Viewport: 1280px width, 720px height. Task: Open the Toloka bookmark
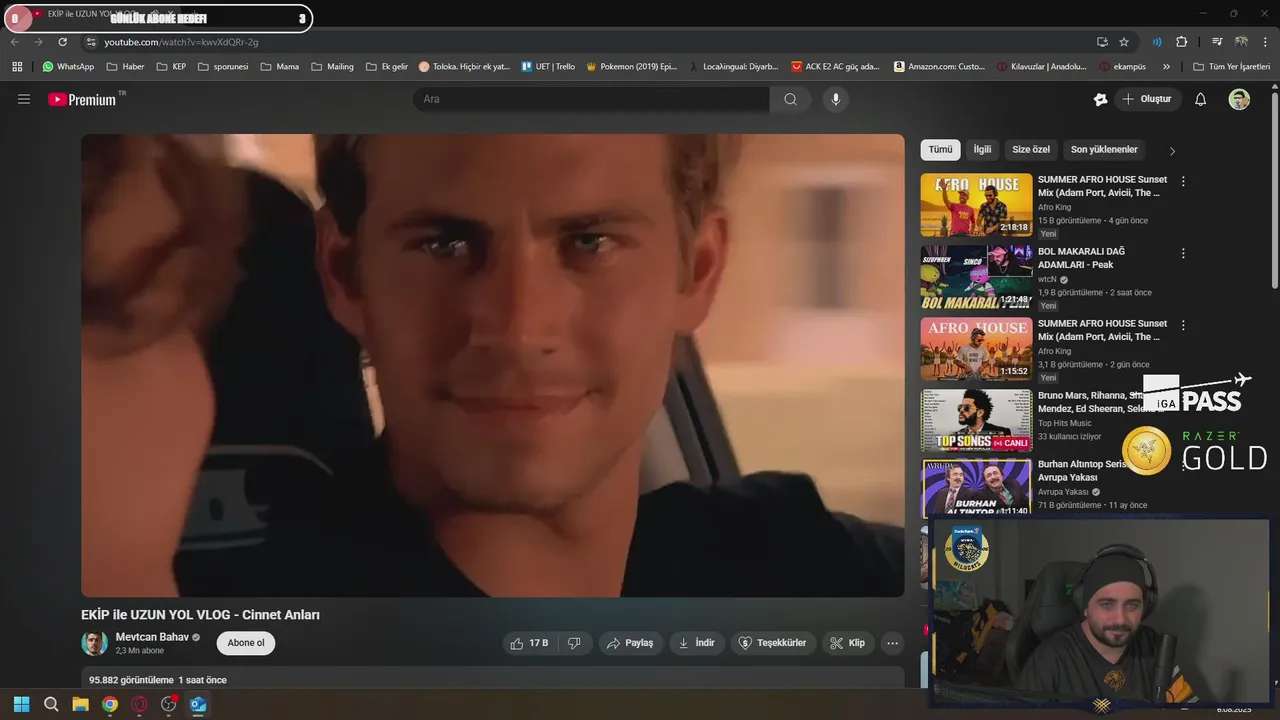pos(465,67)
